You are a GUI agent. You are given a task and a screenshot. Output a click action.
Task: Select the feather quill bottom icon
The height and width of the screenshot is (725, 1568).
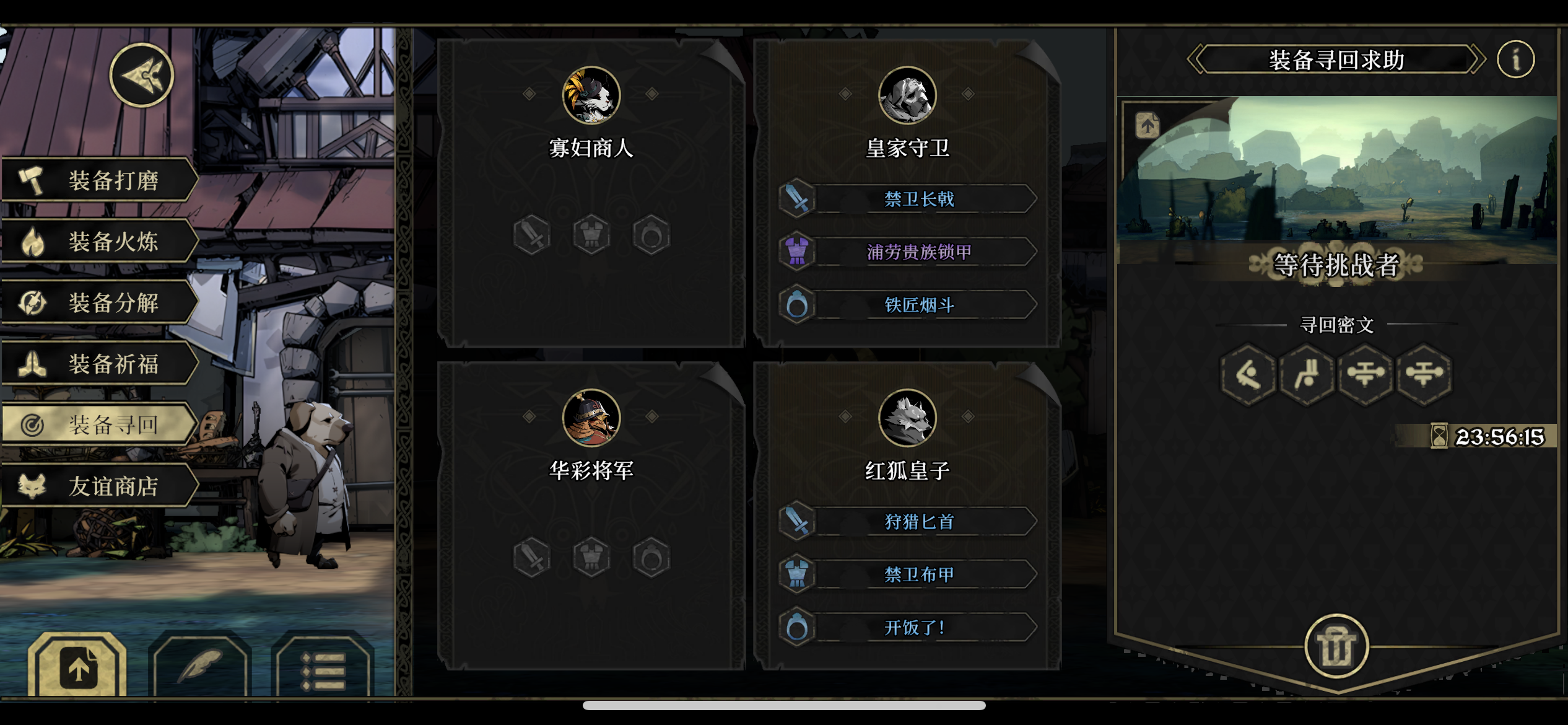coord(200,664)
